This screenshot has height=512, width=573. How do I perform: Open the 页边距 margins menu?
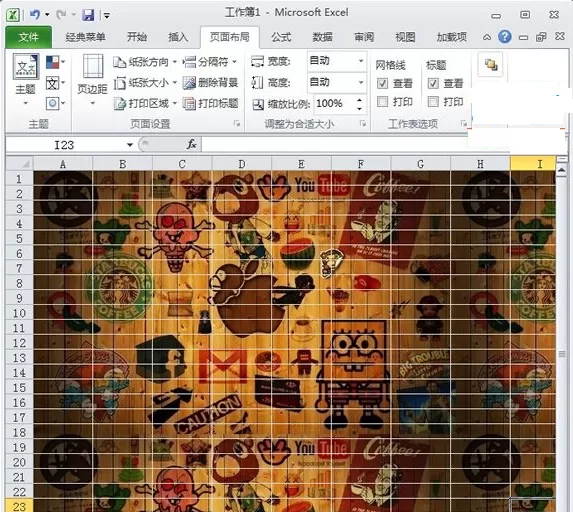92,80
